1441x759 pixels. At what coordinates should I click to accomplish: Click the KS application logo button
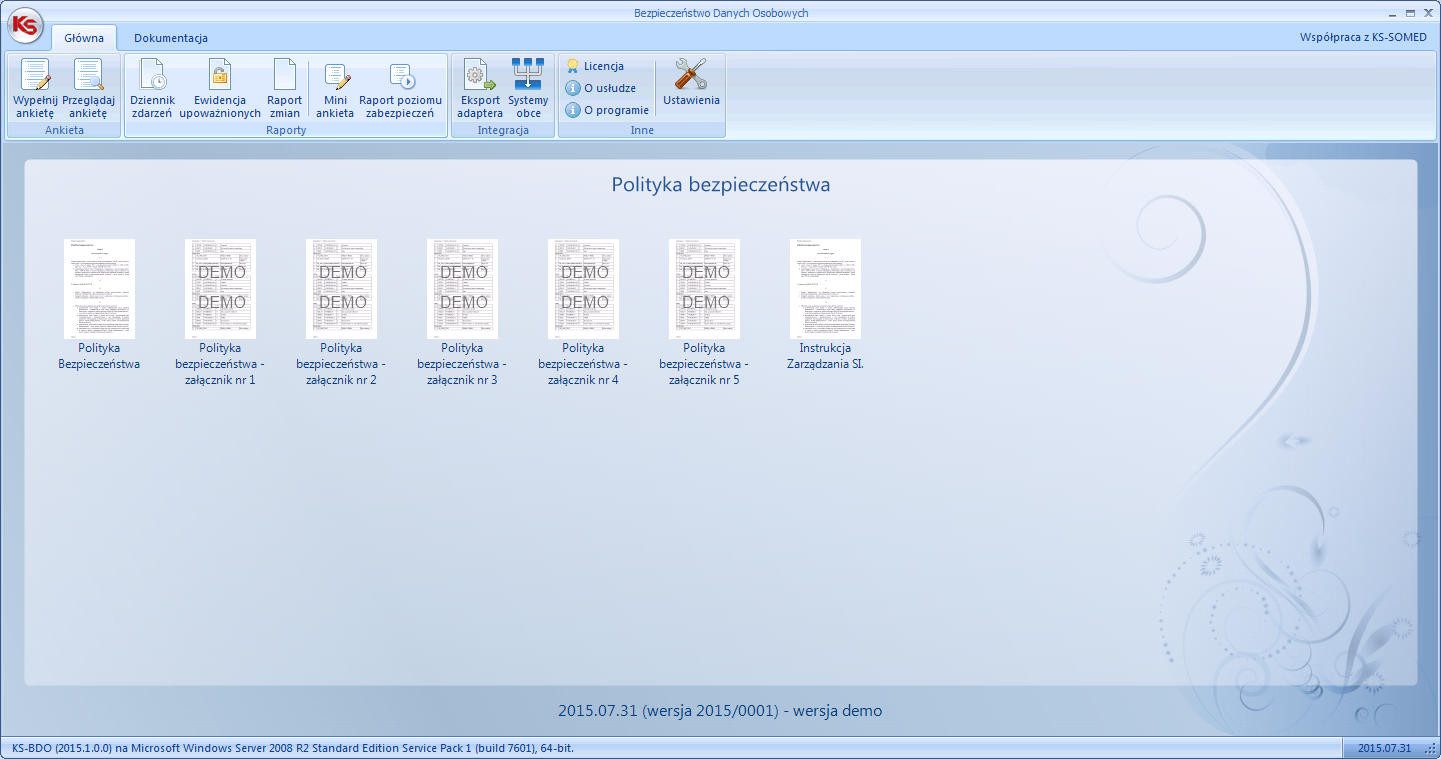point(25,25)
